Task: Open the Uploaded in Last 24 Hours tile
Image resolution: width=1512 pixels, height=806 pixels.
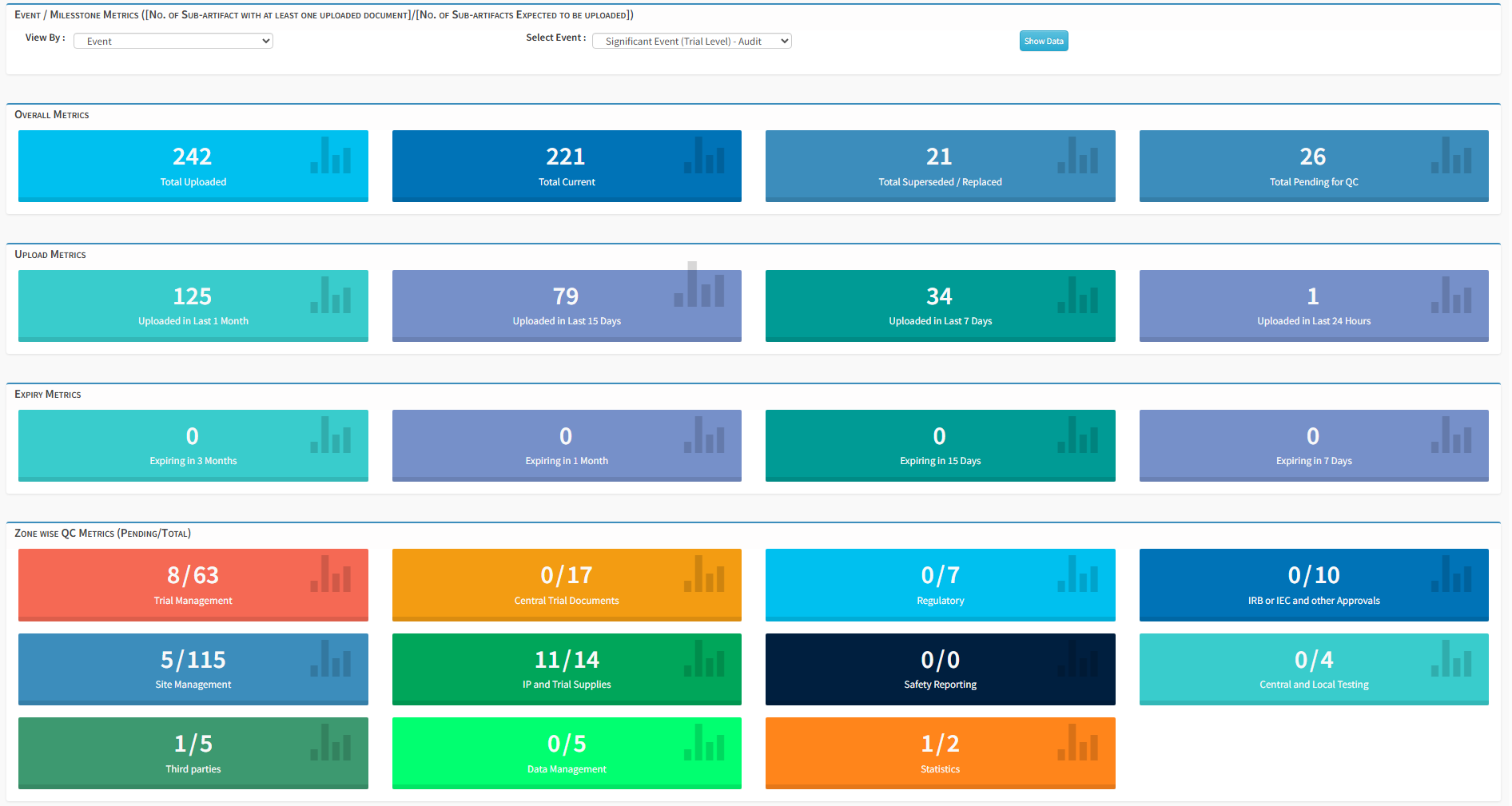Action: pos(1313,306)
